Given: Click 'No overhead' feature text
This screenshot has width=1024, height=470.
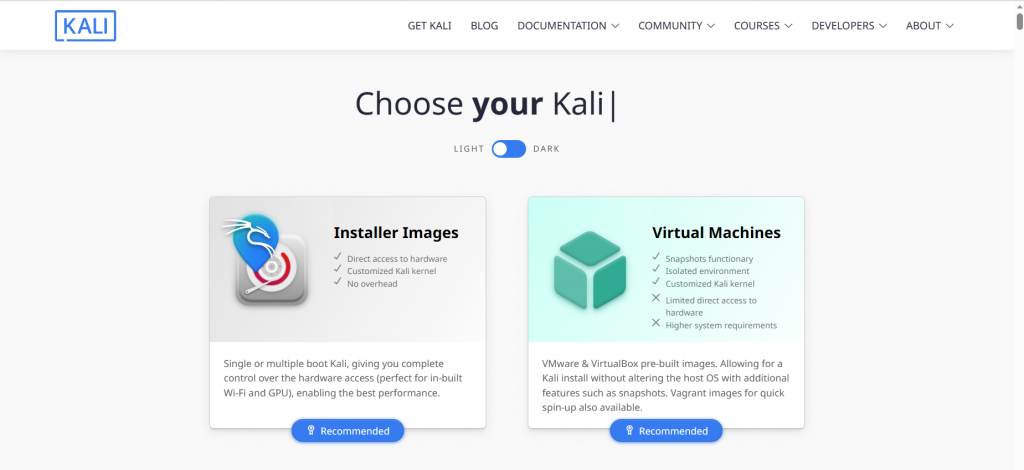Looking at the screenshot, I should (372, 284).
